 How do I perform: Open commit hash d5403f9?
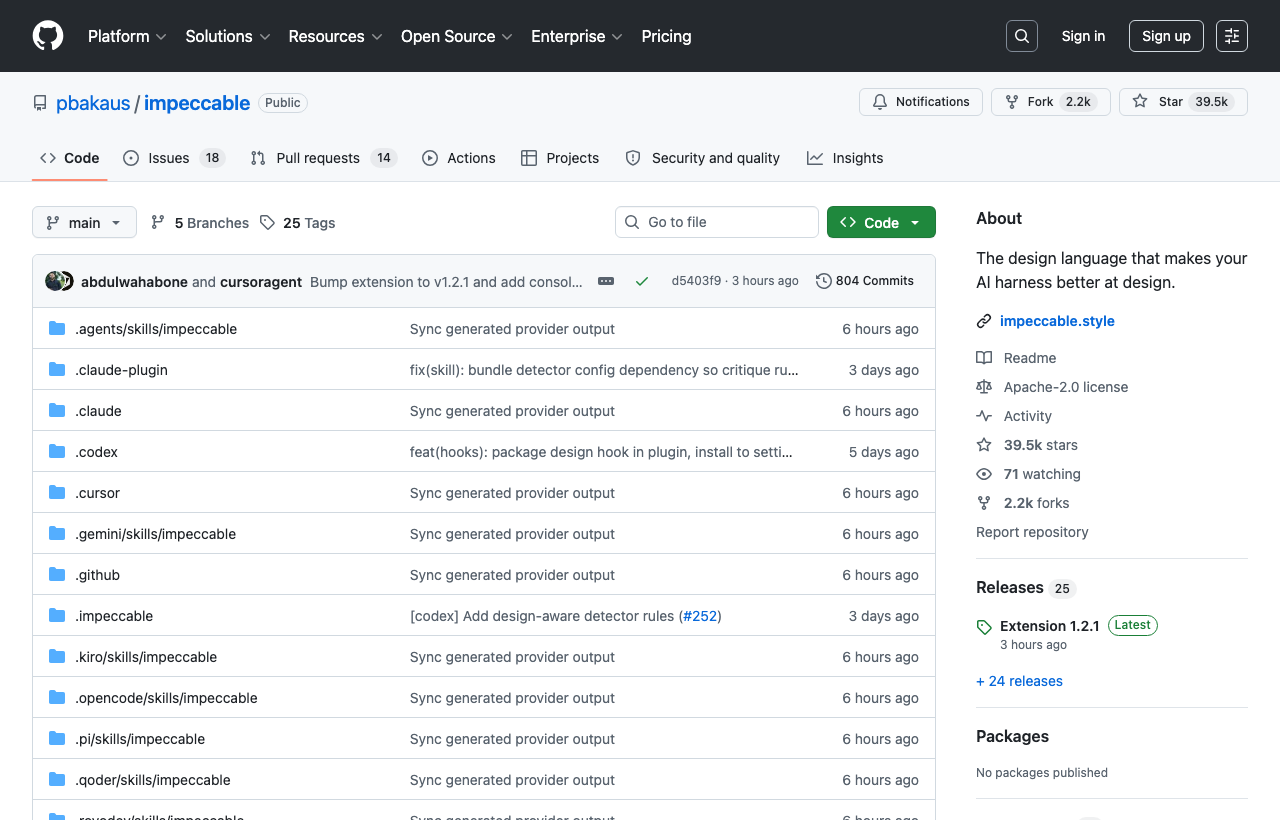click(x=696, y=281)
